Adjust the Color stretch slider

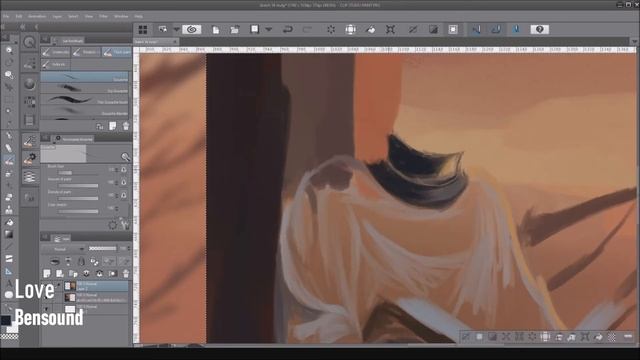tap(78, 211)
